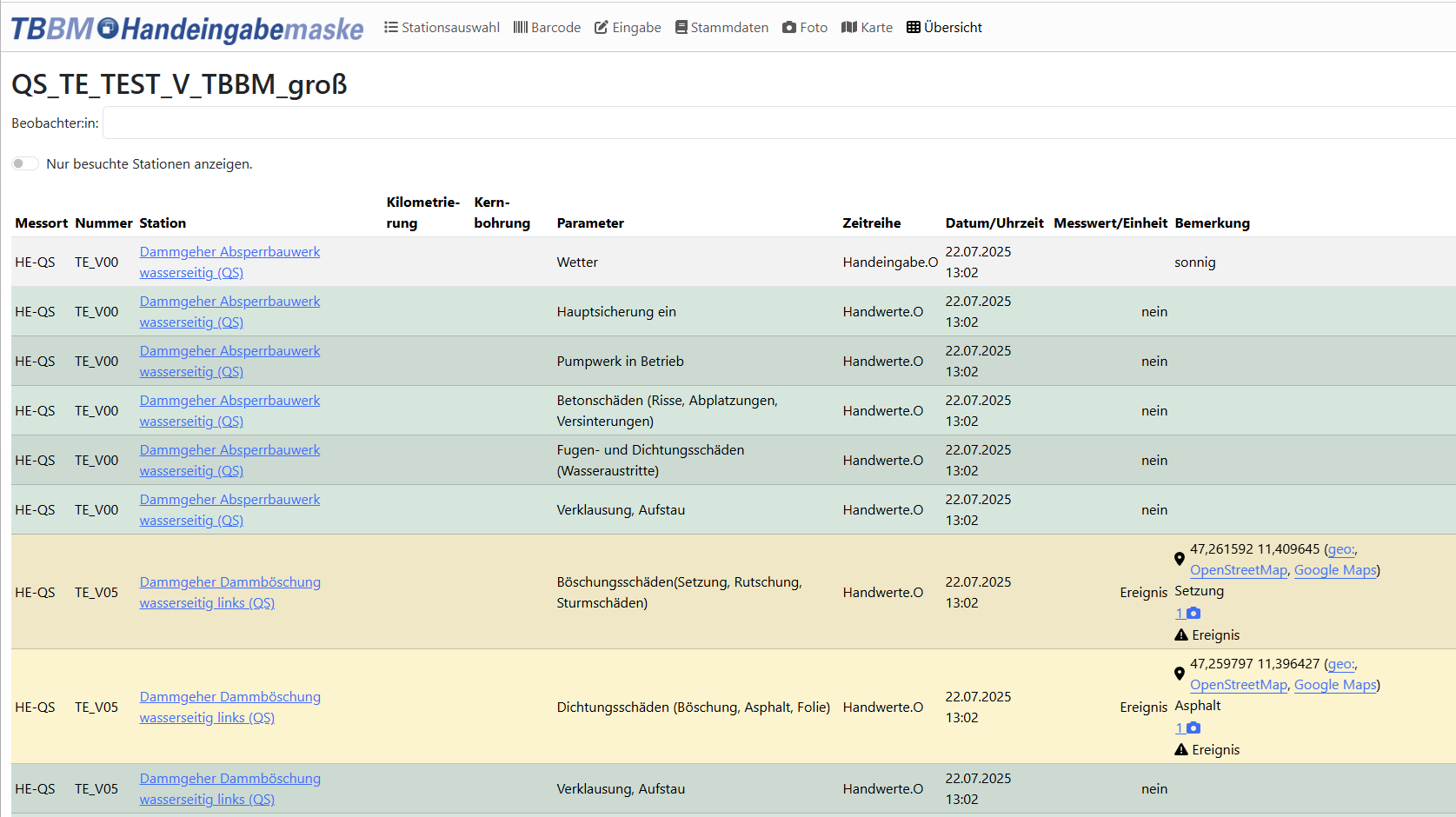Click the table icon beside Übersicht
1456x817 pixels.
point(914,27)
